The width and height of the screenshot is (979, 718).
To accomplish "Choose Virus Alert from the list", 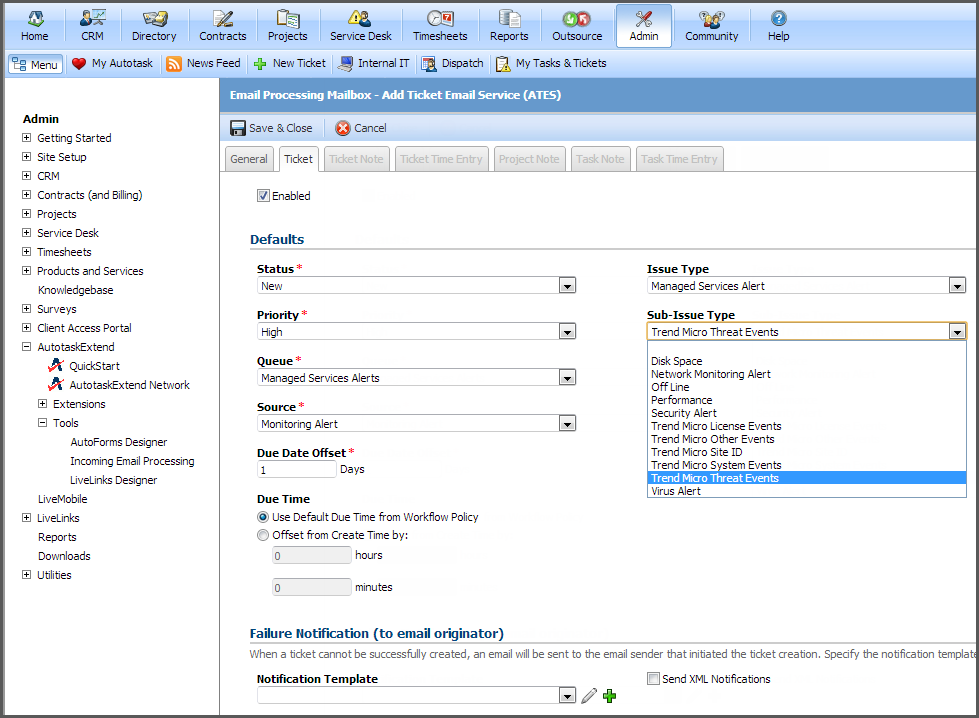I will (x=676, y=491).
